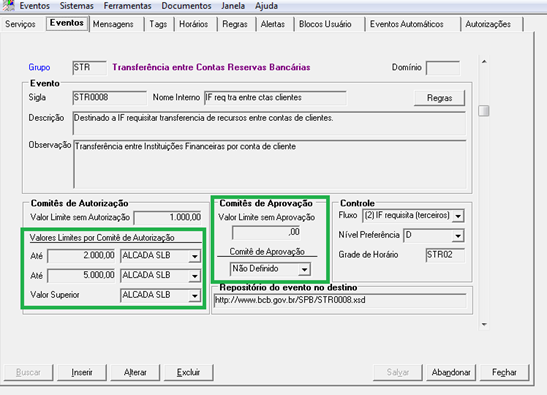Click the Observação text area

(270, 164)
